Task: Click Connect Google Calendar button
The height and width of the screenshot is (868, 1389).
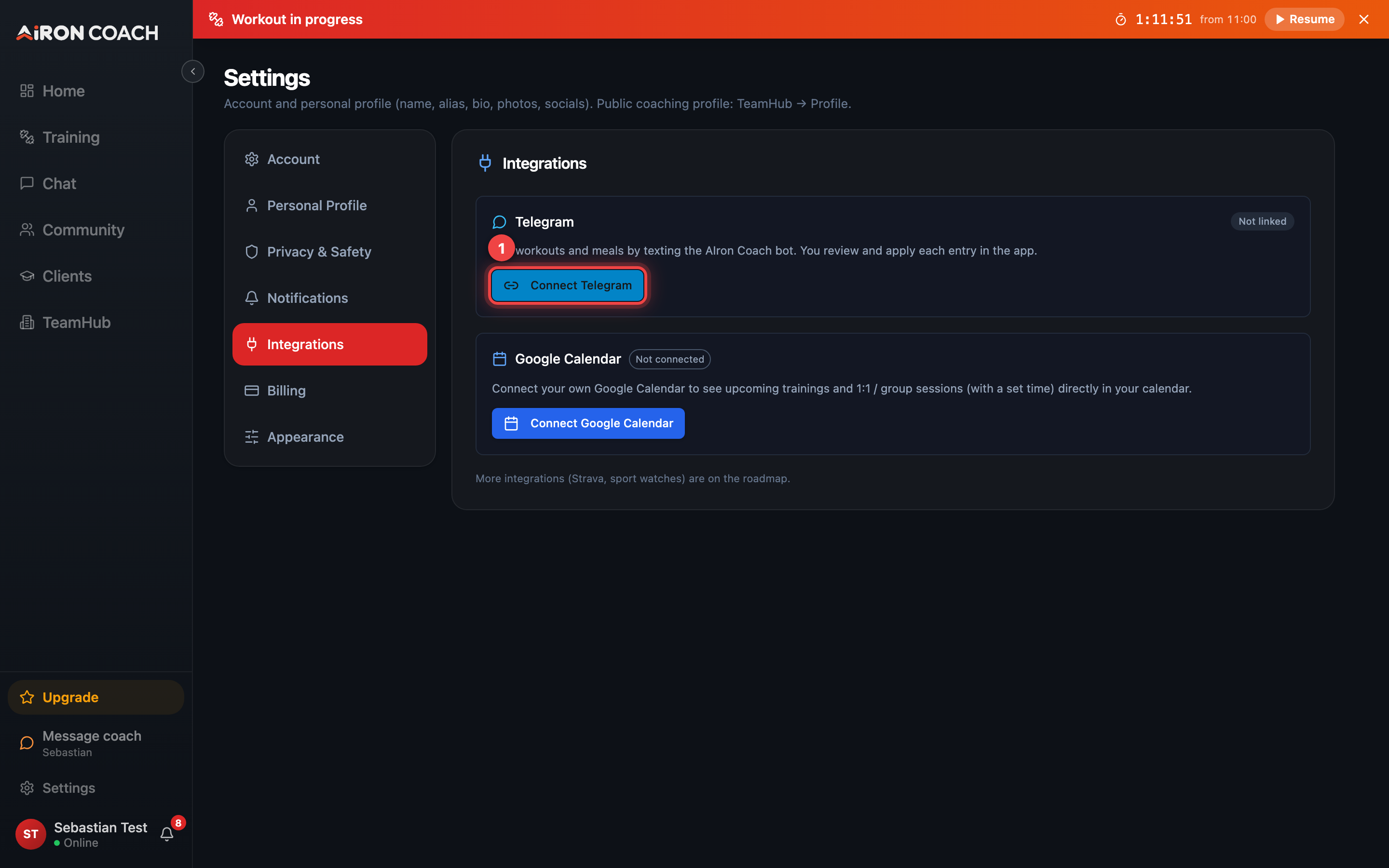Action: tap(588, 424)
